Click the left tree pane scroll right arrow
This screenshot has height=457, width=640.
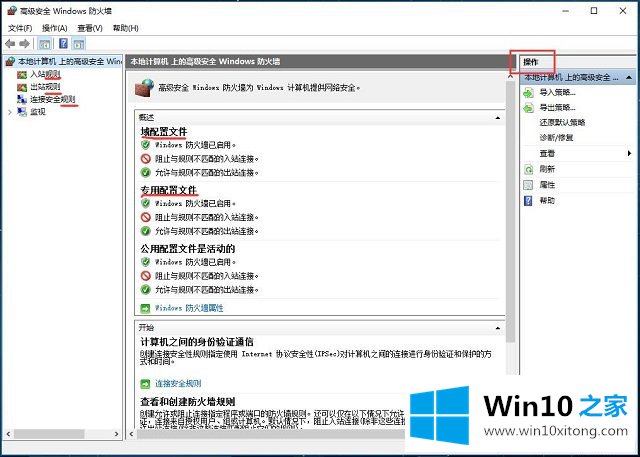click(116, 434)
